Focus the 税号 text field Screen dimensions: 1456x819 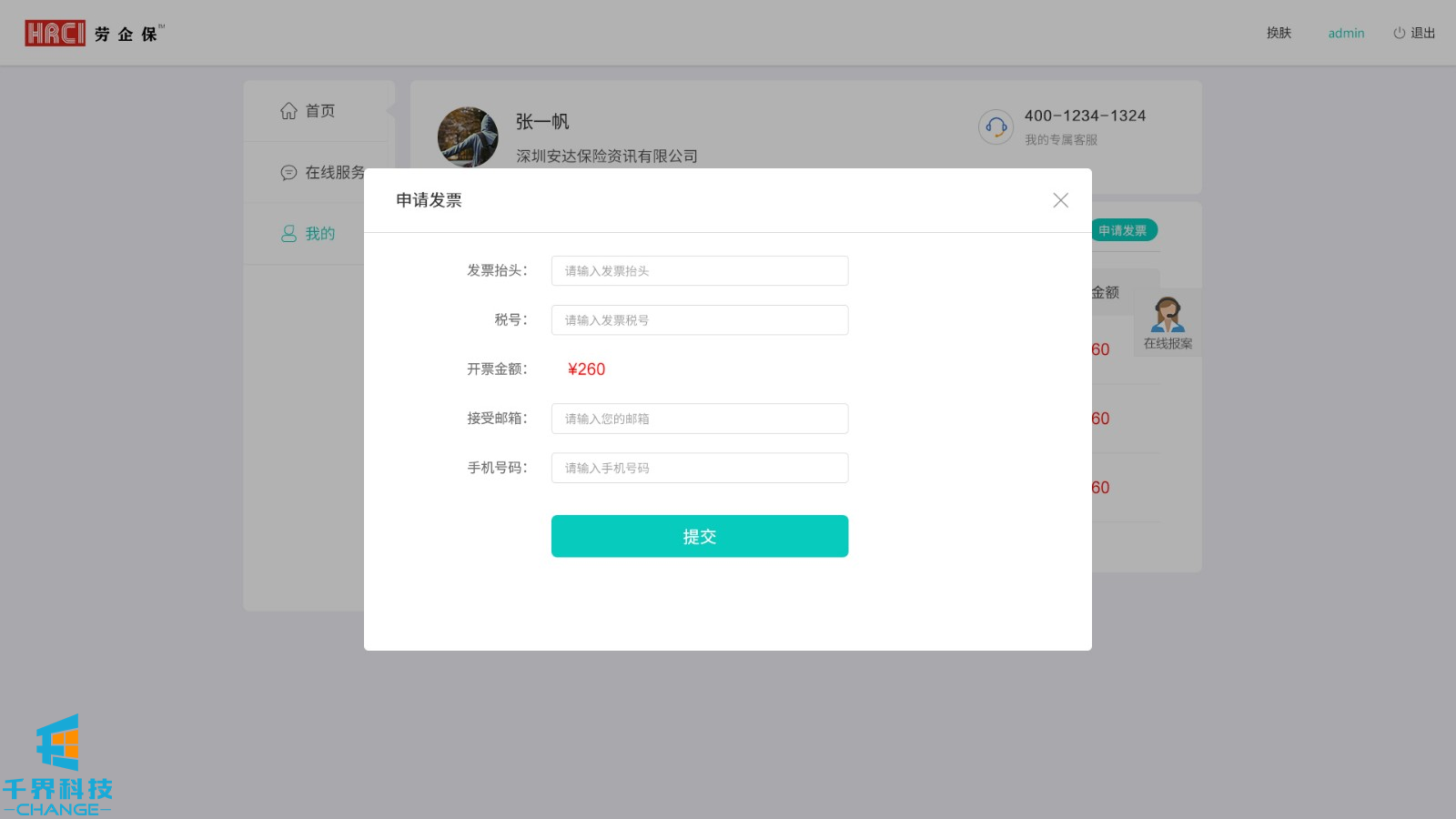[x=699, y=320]
